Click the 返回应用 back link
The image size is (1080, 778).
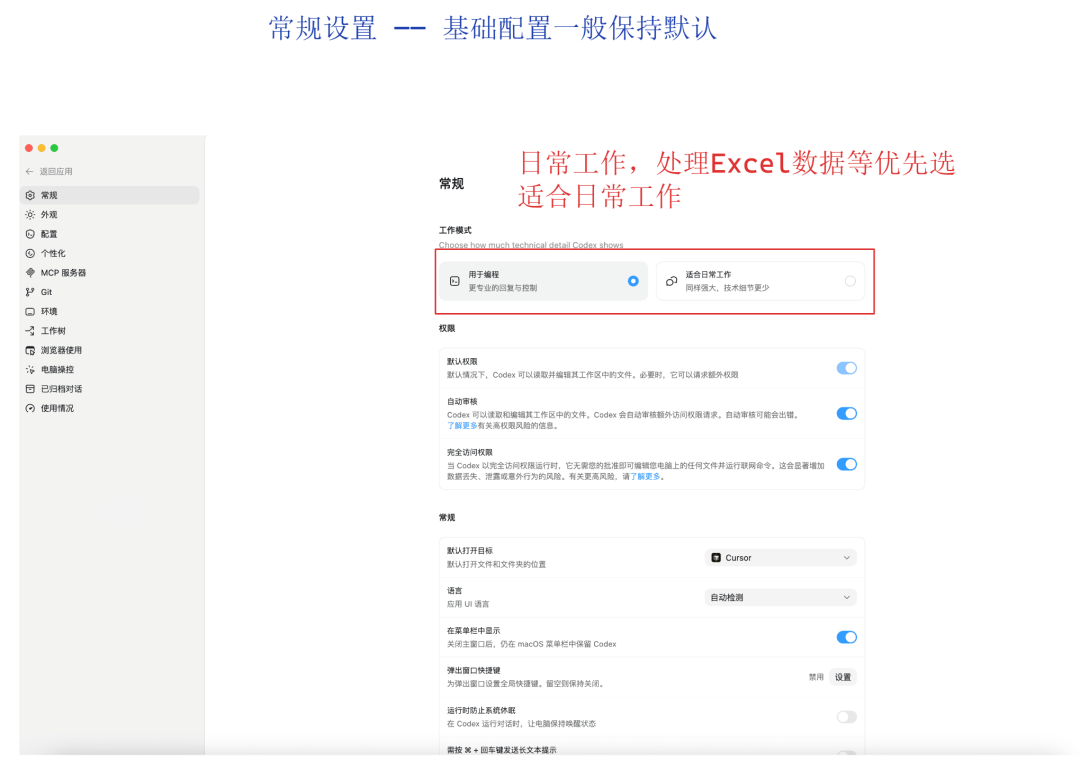49,171
